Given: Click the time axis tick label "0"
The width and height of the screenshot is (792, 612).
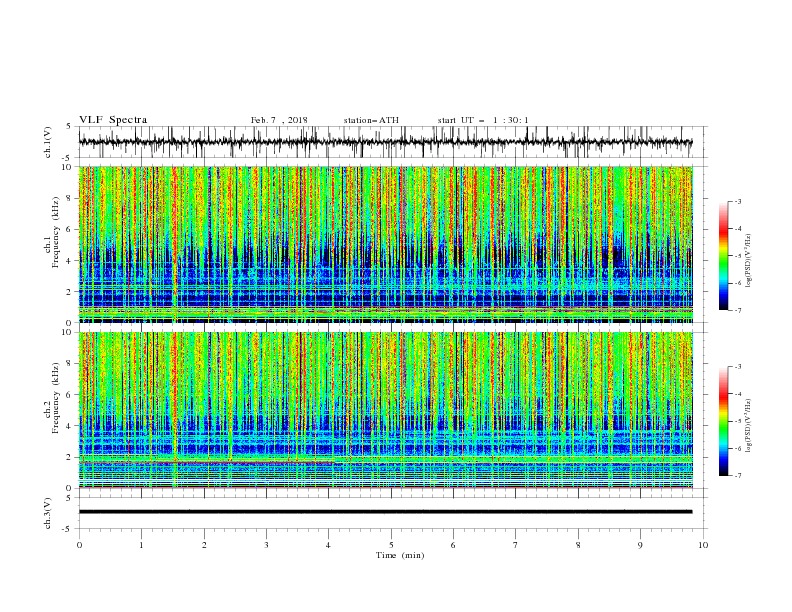Looking at the screenshot, I should pos(79,545).
